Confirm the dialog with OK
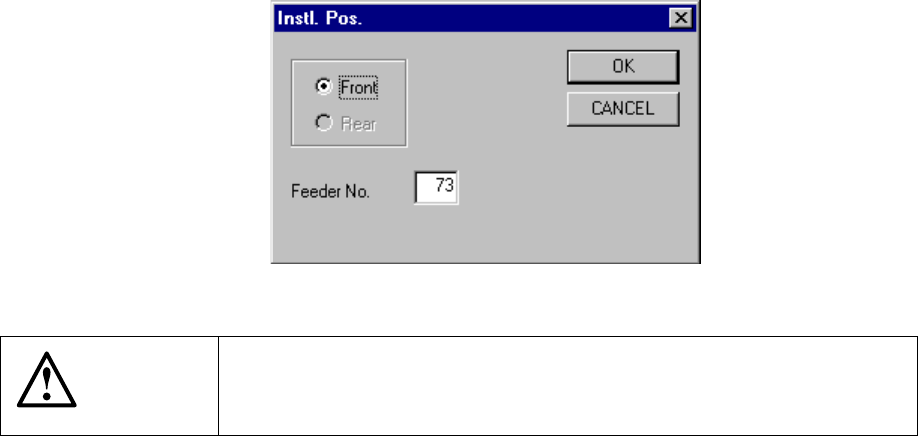918x436 pixels. coord(623,66)
